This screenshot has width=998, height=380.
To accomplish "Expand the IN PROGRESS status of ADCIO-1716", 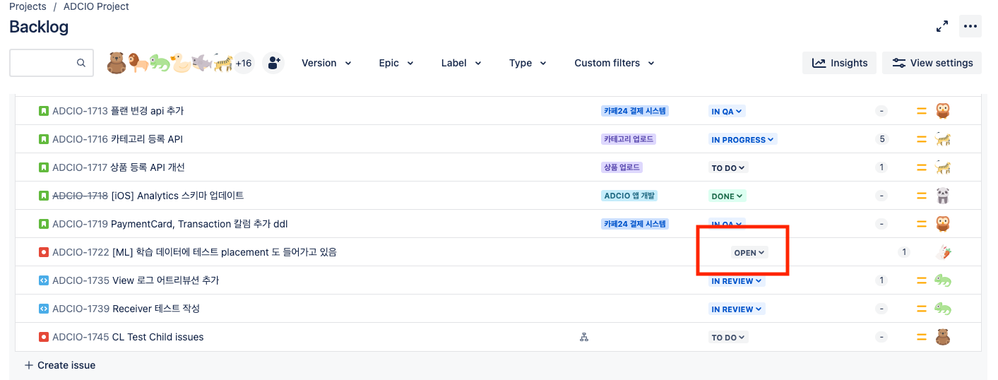I will (x=742, y=139).
